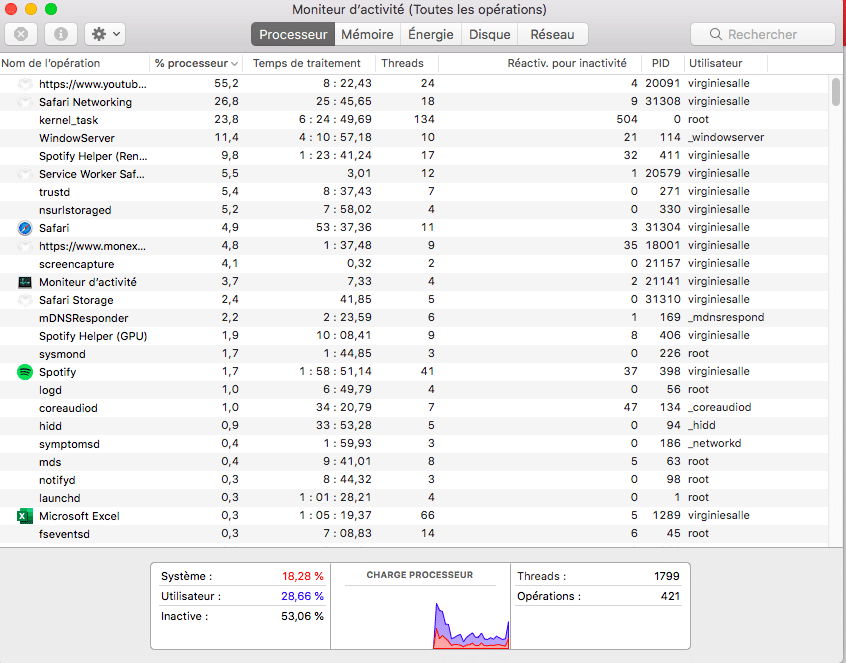Click the _networkd user cell
846x663 pixels.
714,443
